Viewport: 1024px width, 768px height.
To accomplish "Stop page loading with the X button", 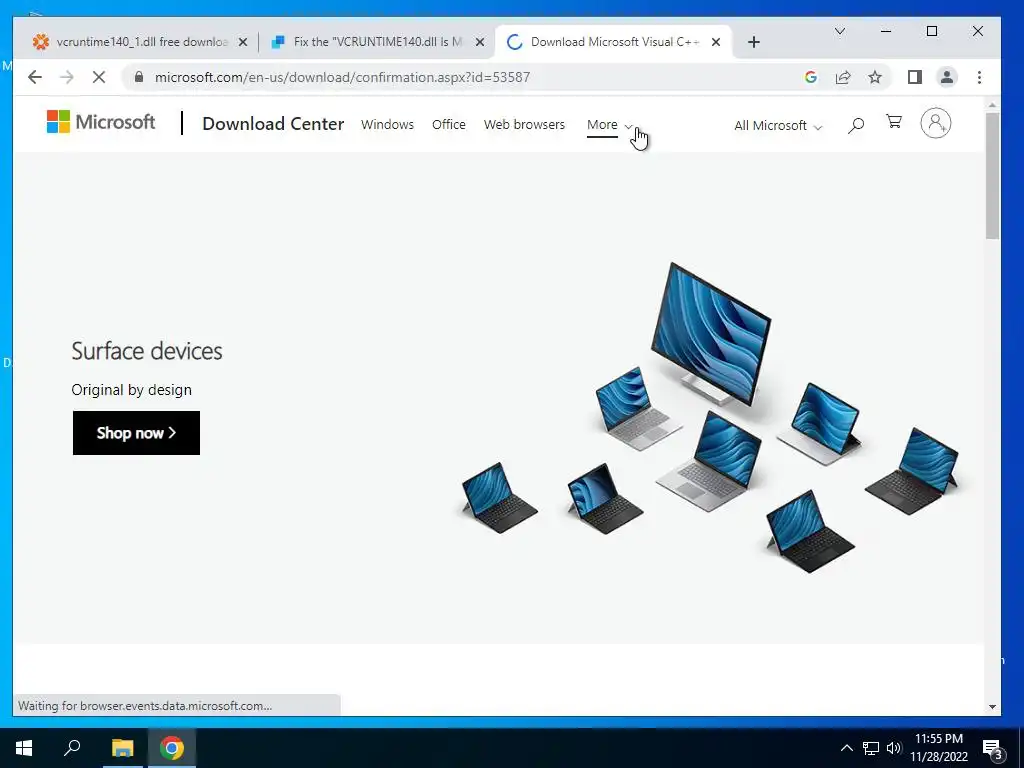I will (99, 77).
